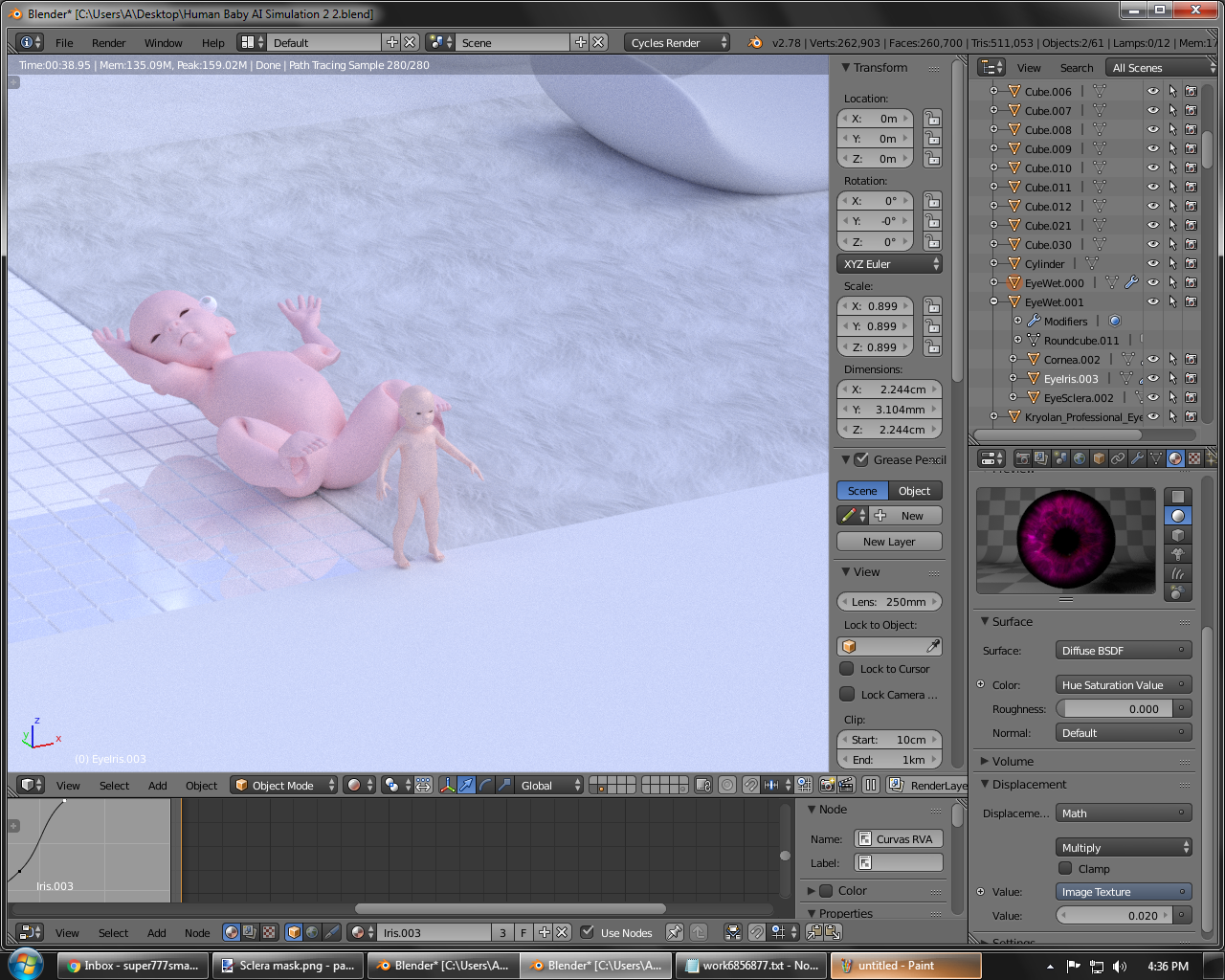Toggle the 3D manipulator axes icon

[x=447, y=785]
